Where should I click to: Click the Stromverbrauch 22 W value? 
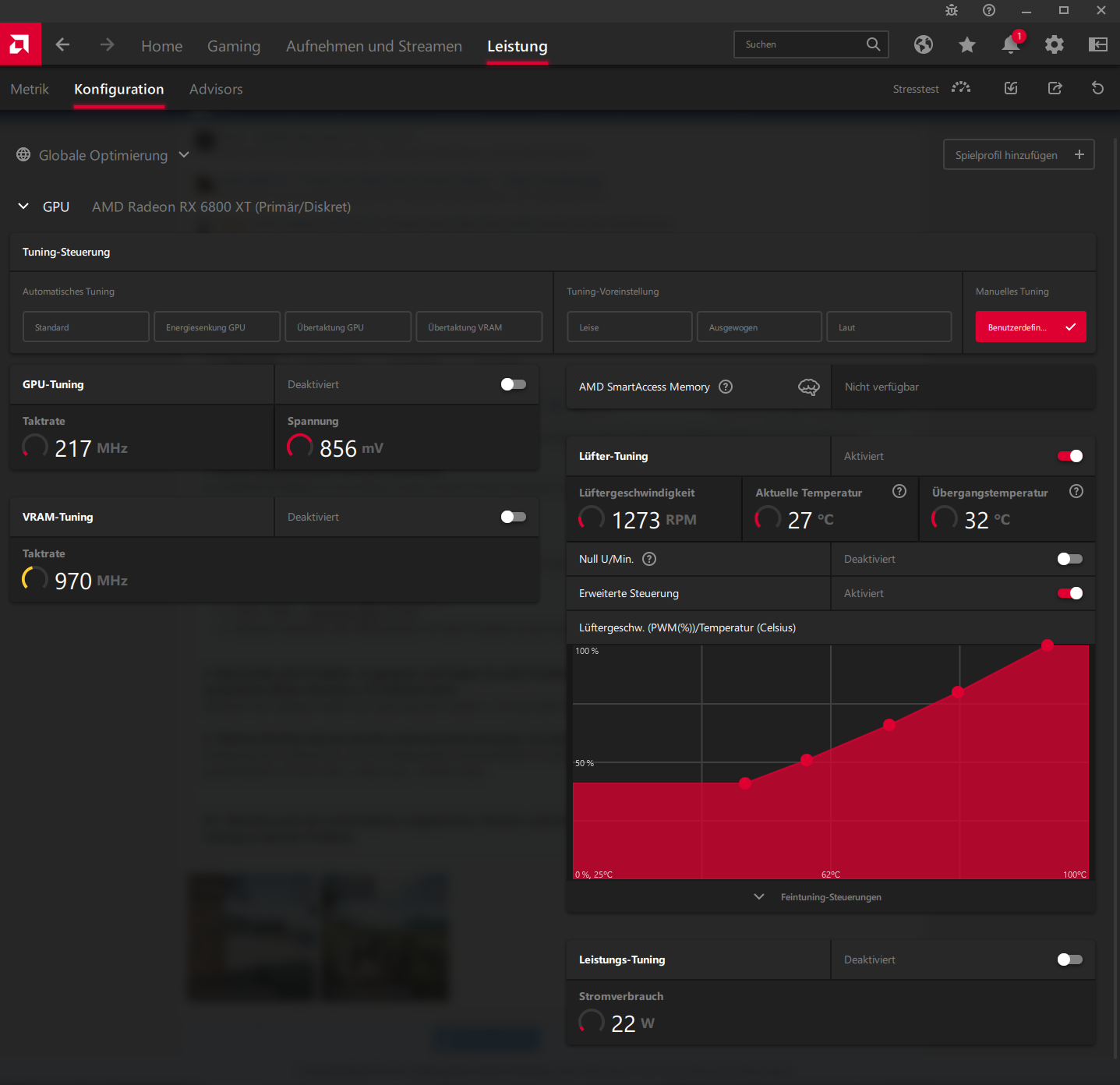tap(633, 1023)
